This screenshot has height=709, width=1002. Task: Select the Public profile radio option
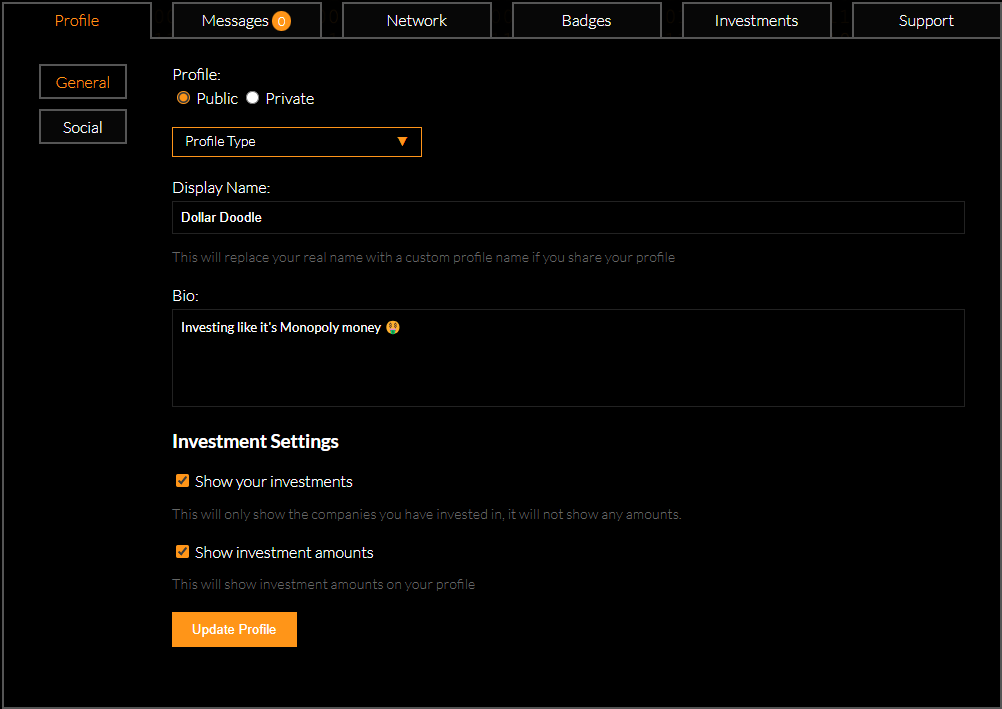(x=183, y=98)
